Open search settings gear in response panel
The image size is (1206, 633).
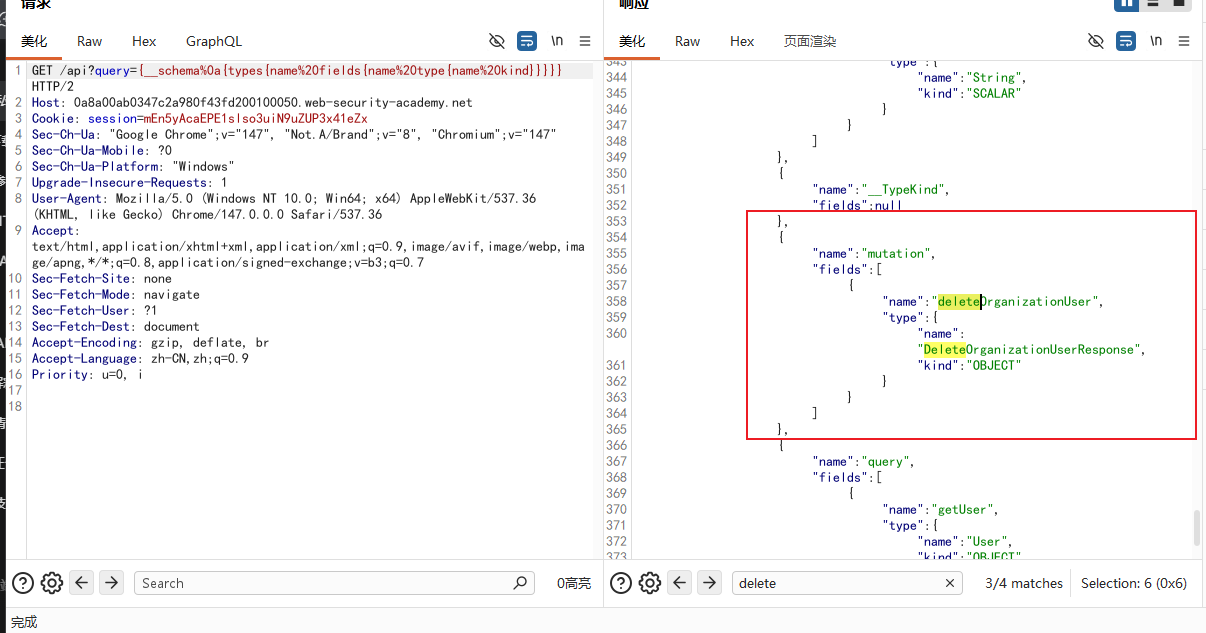click(x=650, y=583)
